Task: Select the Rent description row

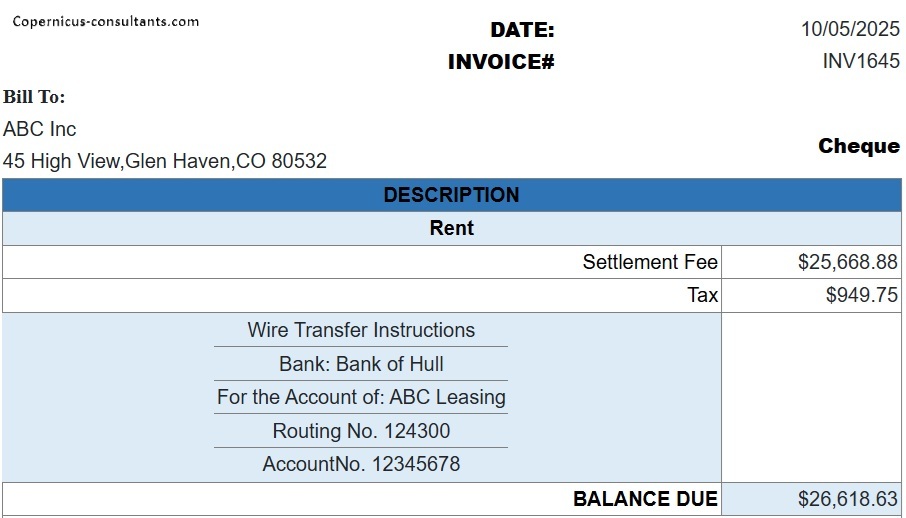Action: coord(452,228)
